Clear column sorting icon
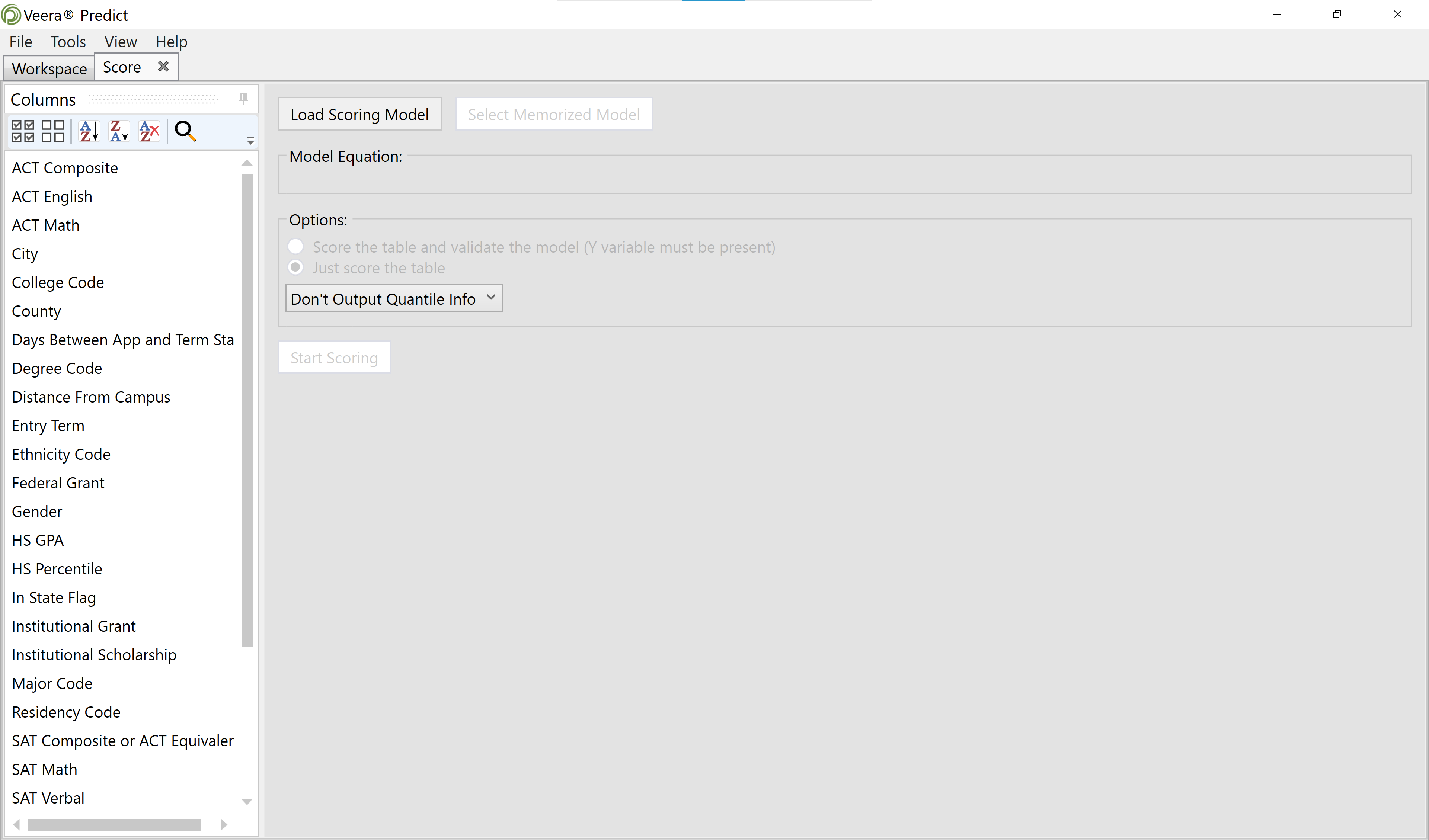Screen dimensions: 1429x840 tap(149, 131)
